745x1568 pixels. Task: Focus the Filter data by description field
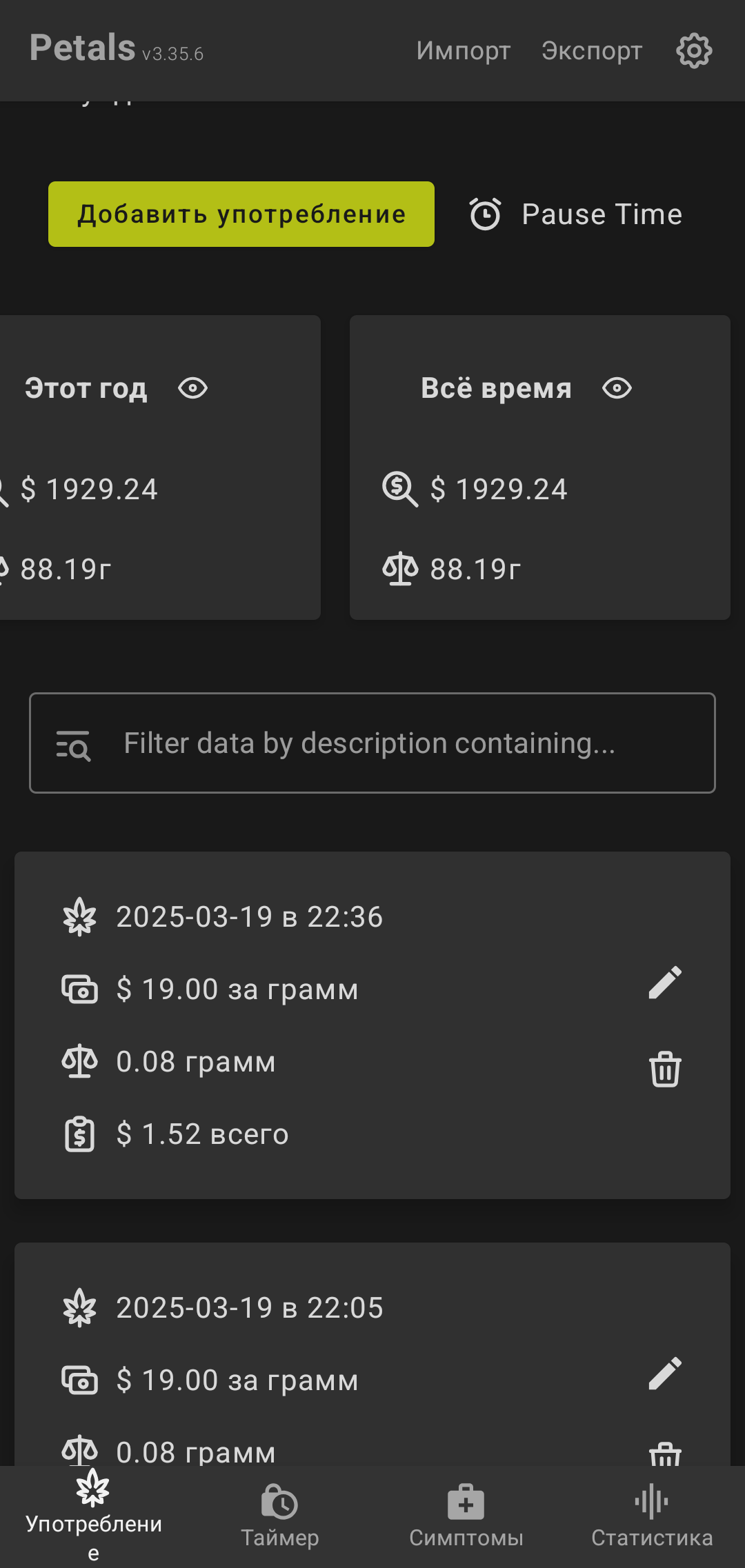point(400,743)
